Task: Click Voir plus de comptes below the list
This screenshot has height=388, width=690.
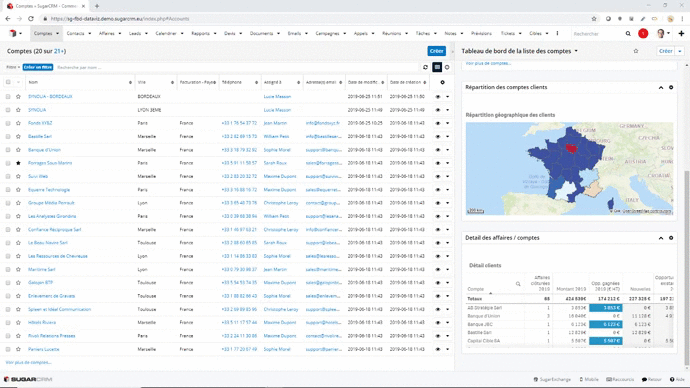Action: tap(28, 362)
